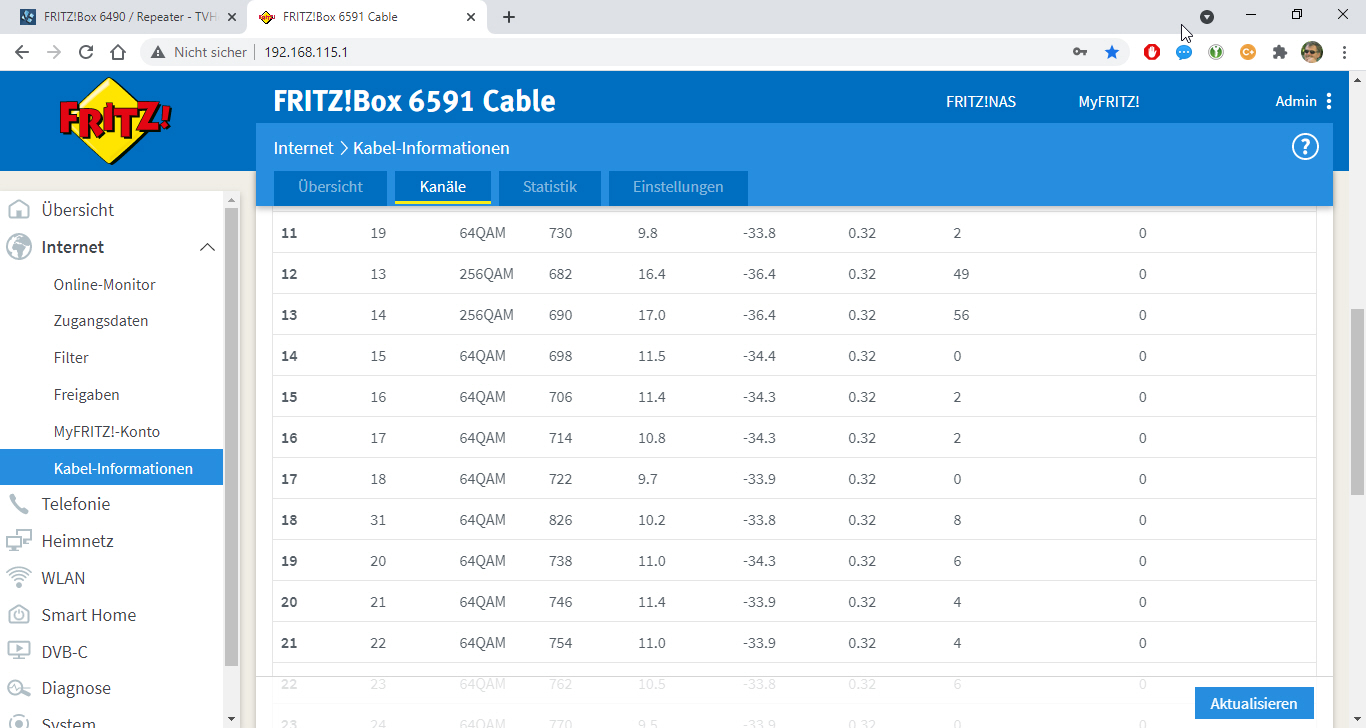Click the Übersicht house icon in sidebar
1366x728 pixels.
pyautogui.click(x=18, y=210)
